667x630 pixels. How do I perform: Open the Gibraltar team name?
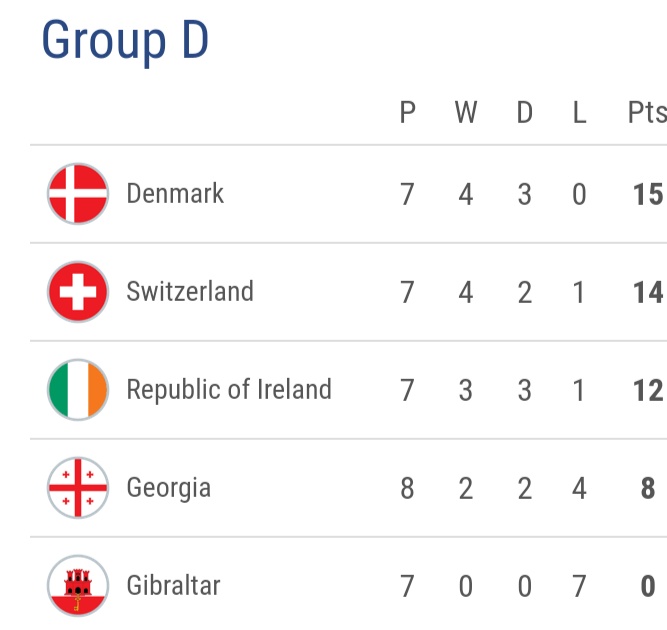point(174,585)
